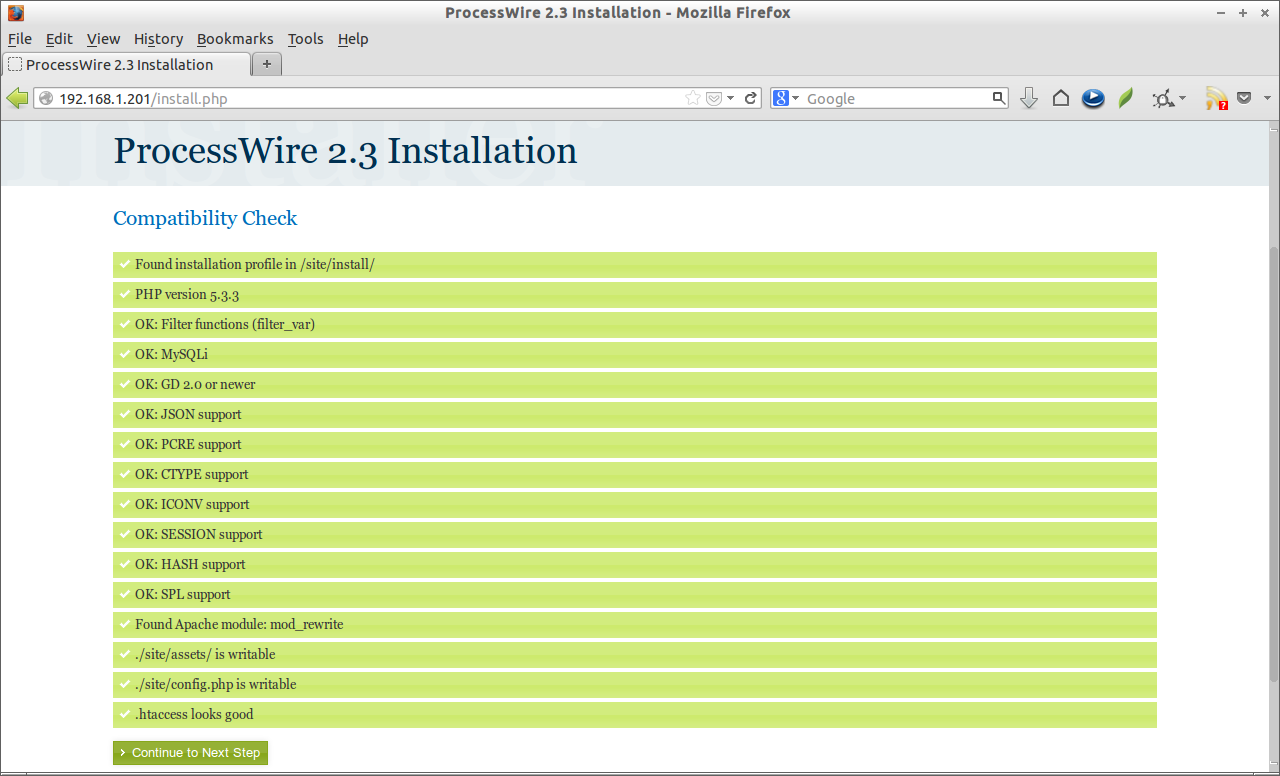Click './site/config.php is writable' row
This screenshot has width=1280, height=776.
[x=635, y=684]
